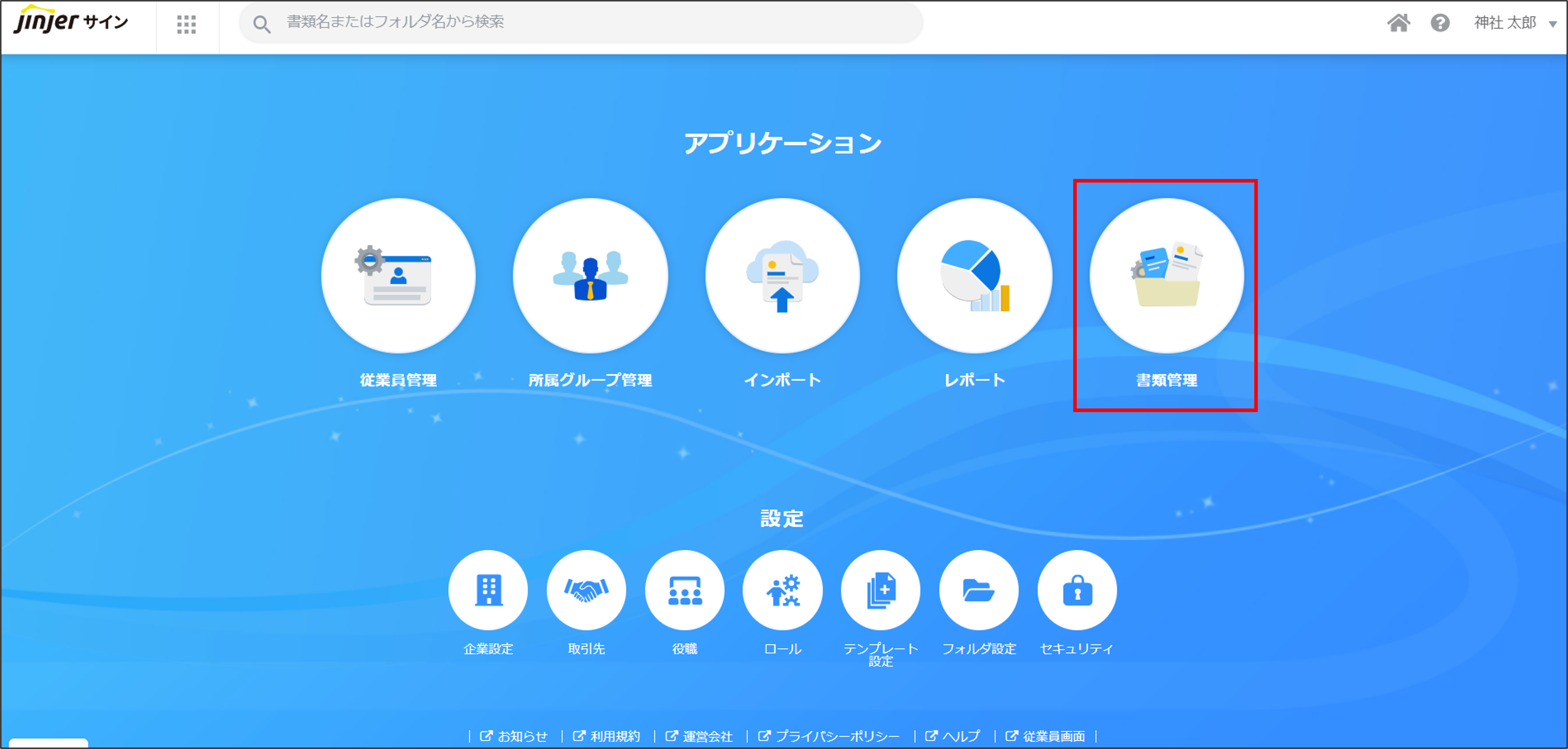Open the 所属グループ管理 icon

(x=590, y=276)
